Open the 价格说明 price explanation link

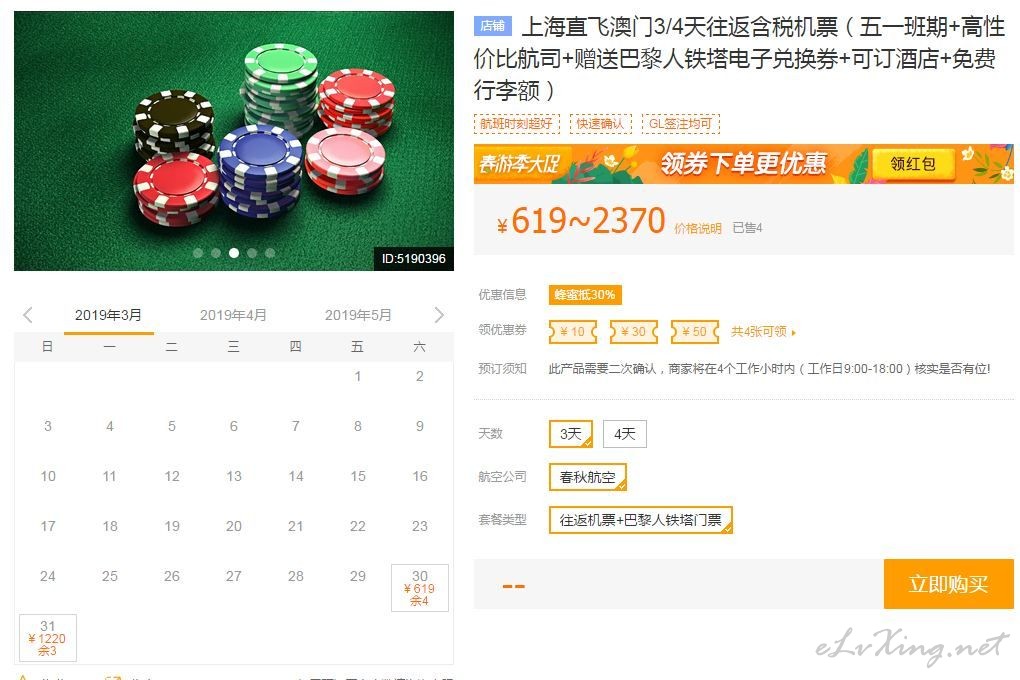click(x=697, y=228)
